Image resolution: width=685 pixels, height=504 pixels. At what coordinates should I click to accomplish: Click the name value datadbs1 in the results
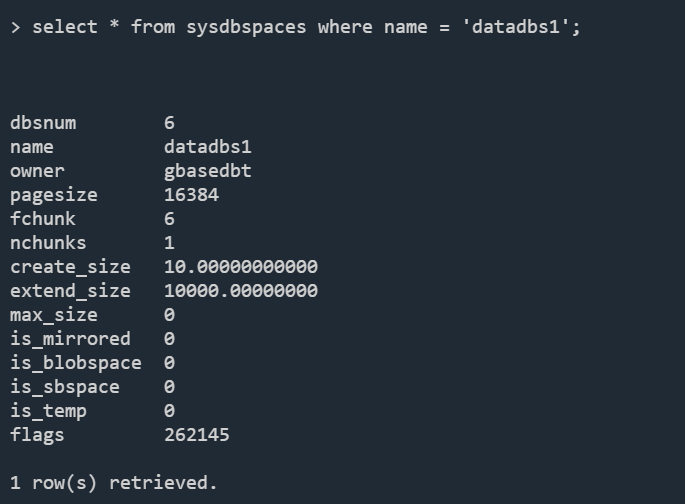pyautogui.click(x=208, y=147)
